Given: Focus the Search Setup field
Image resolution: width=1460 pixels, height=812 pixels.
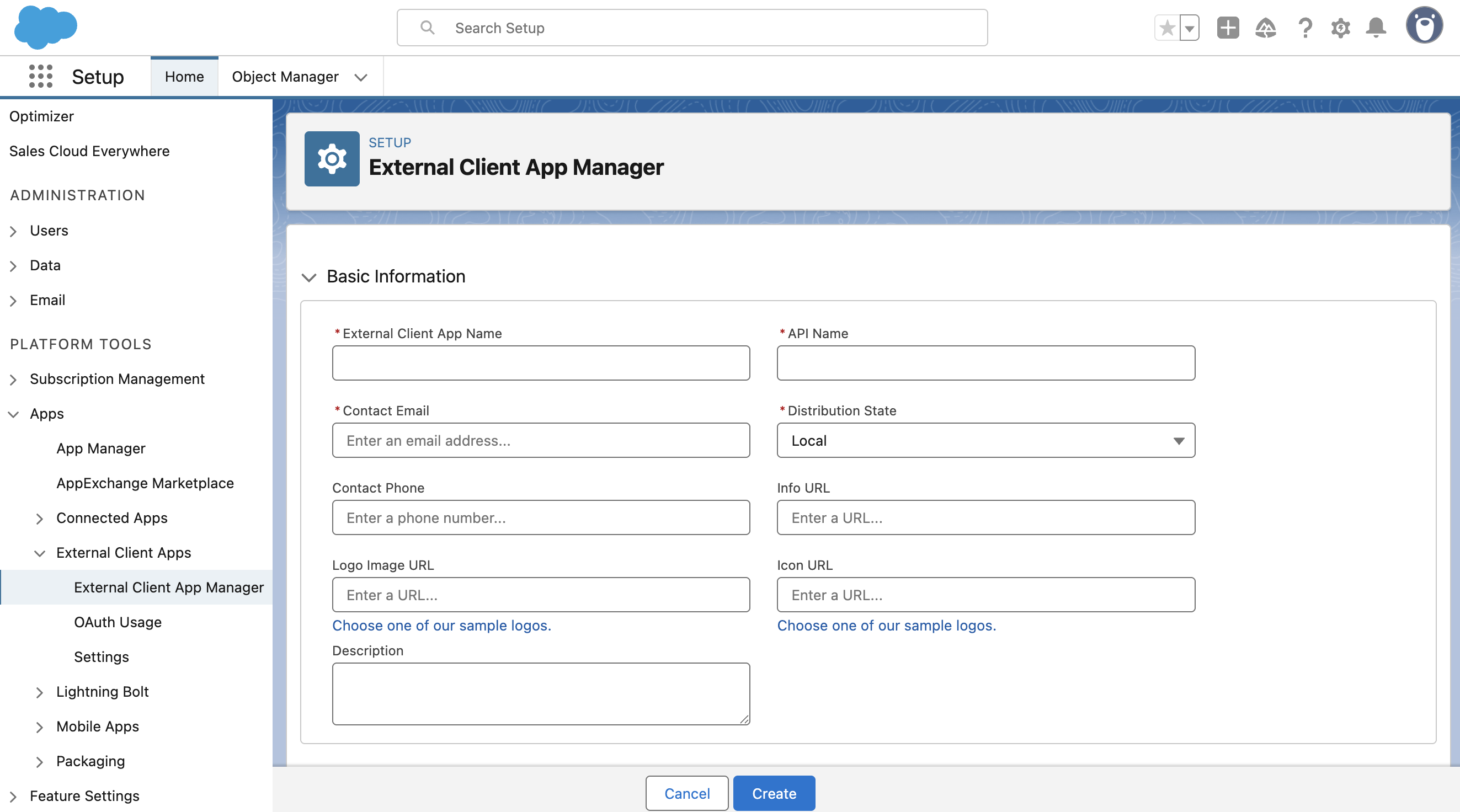Looking at the screenshot, I should [x=692, y=28].
